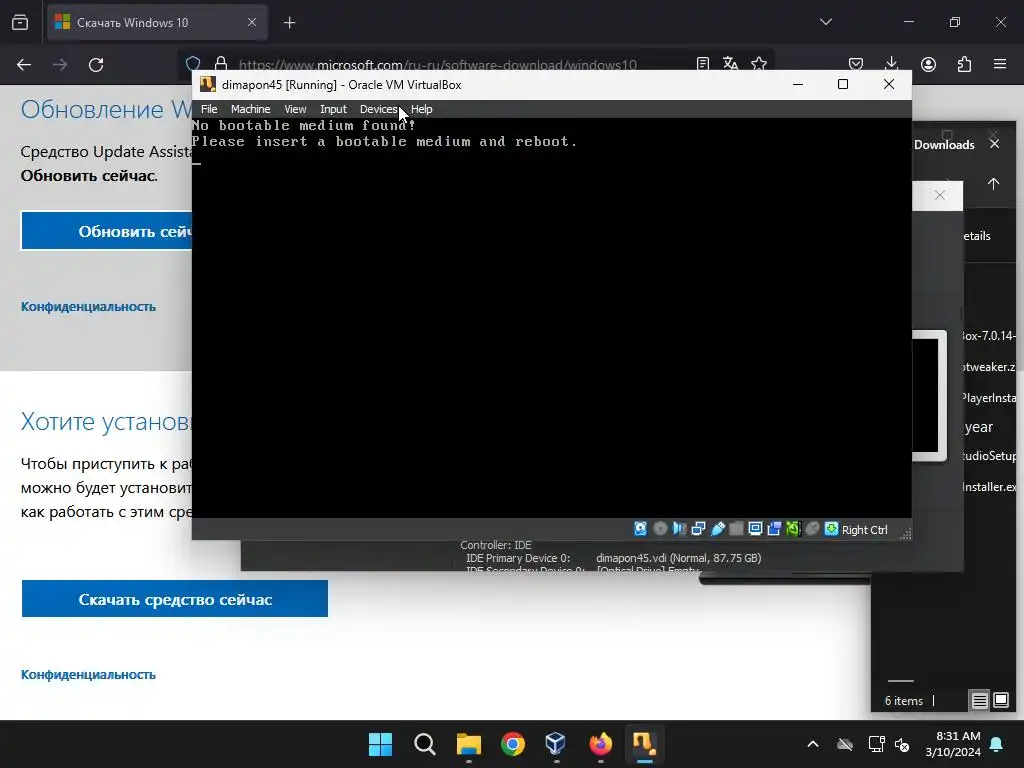Switch Explorer to details view icon
The image size is (1024, 768).
pyautogui.click(x=980, y=701)
